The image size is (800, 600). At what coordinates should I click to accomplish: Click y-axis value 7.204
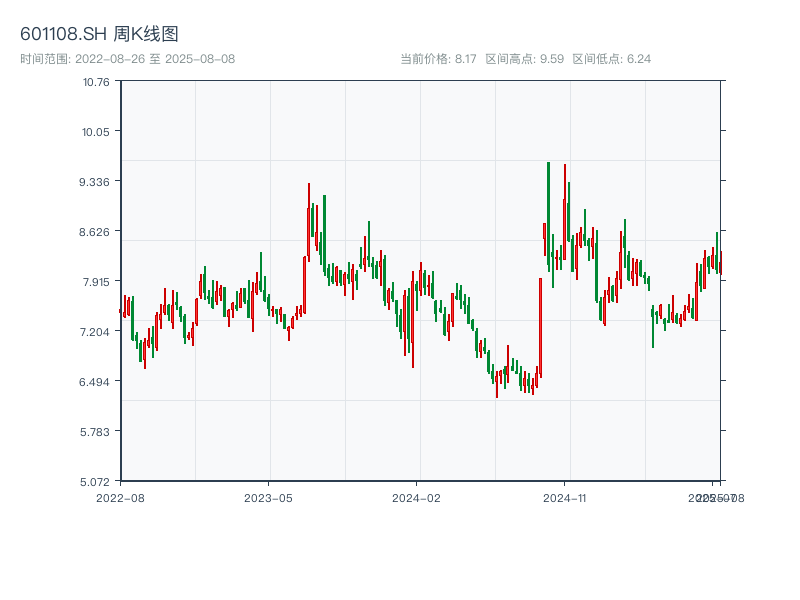(x=94, y=332)
